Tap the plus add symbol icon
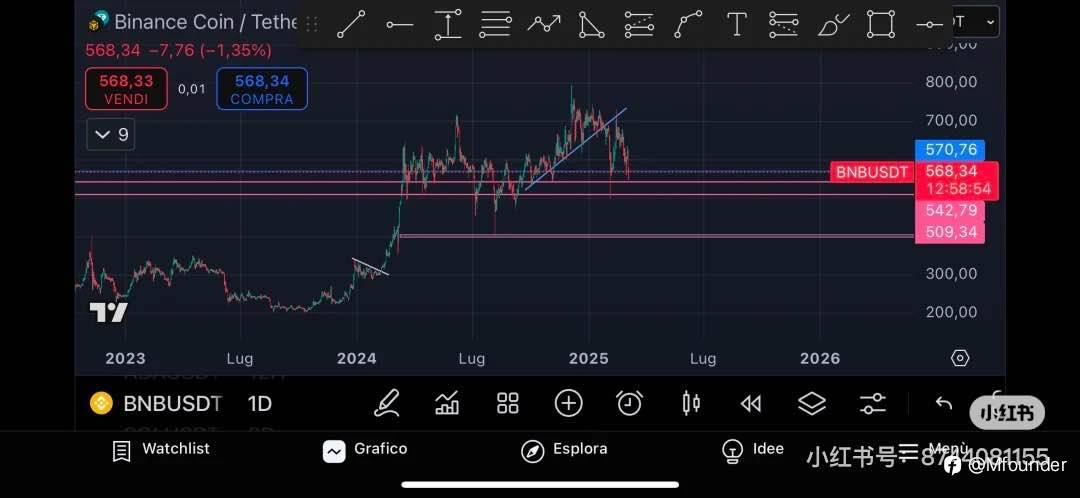The image size is (1080, 498). 568,403
